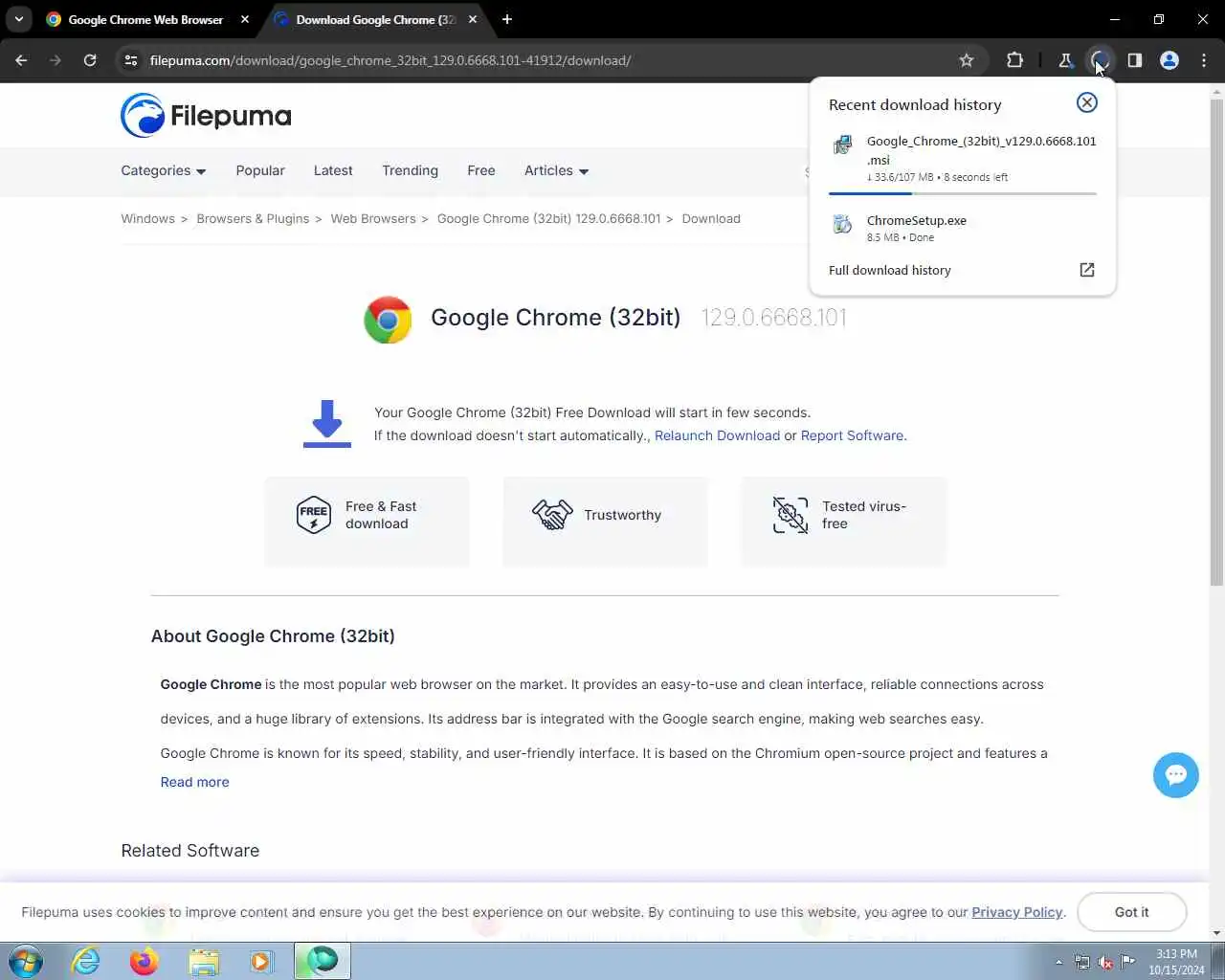
Task: Open the Extensions puzzle icon
Action: click(x=1015, y=60)
